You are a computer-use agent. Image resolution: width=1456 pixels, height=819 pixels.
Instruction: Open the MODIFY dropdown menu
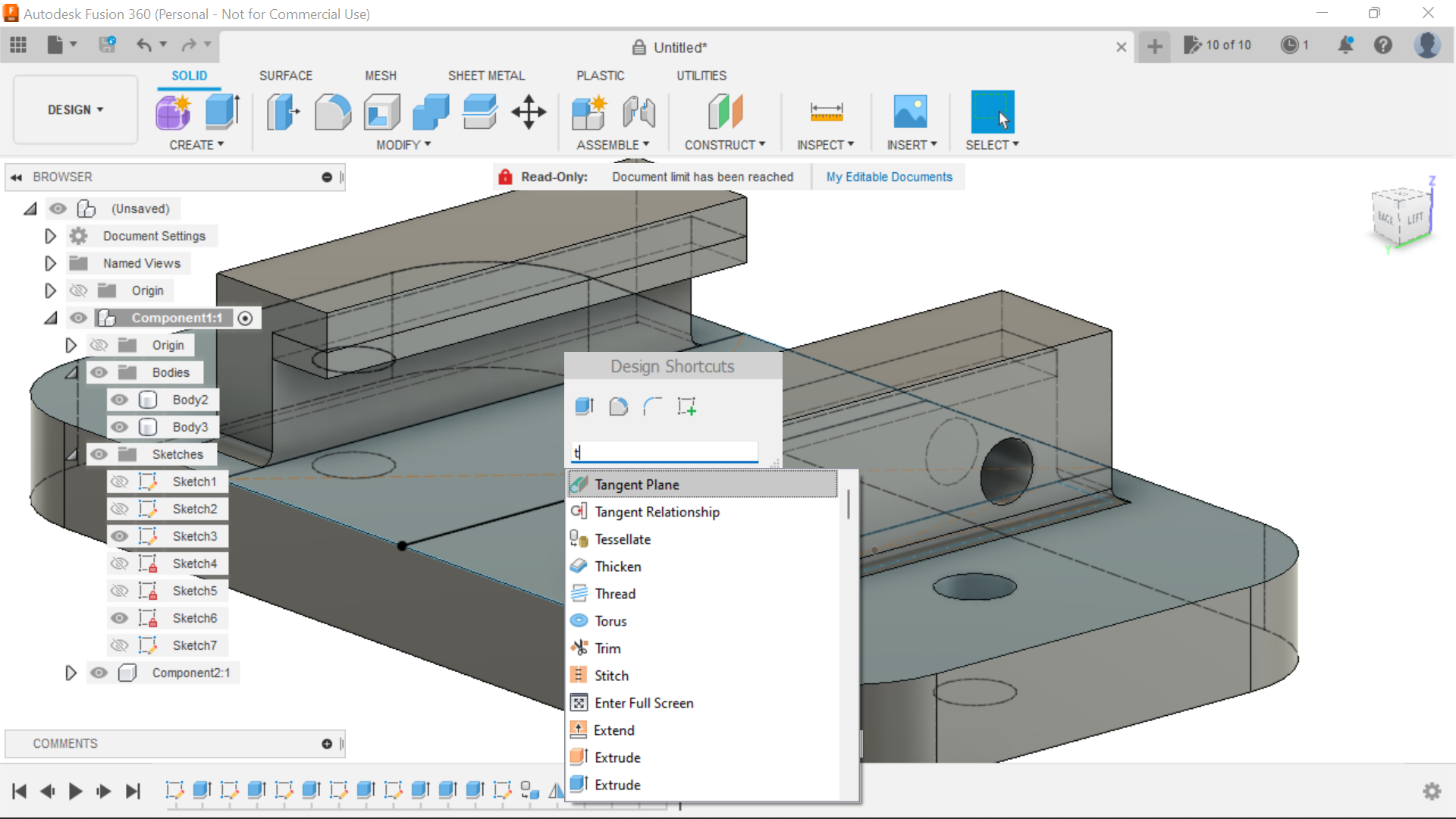pyautogui.click(x=403, y=145)
